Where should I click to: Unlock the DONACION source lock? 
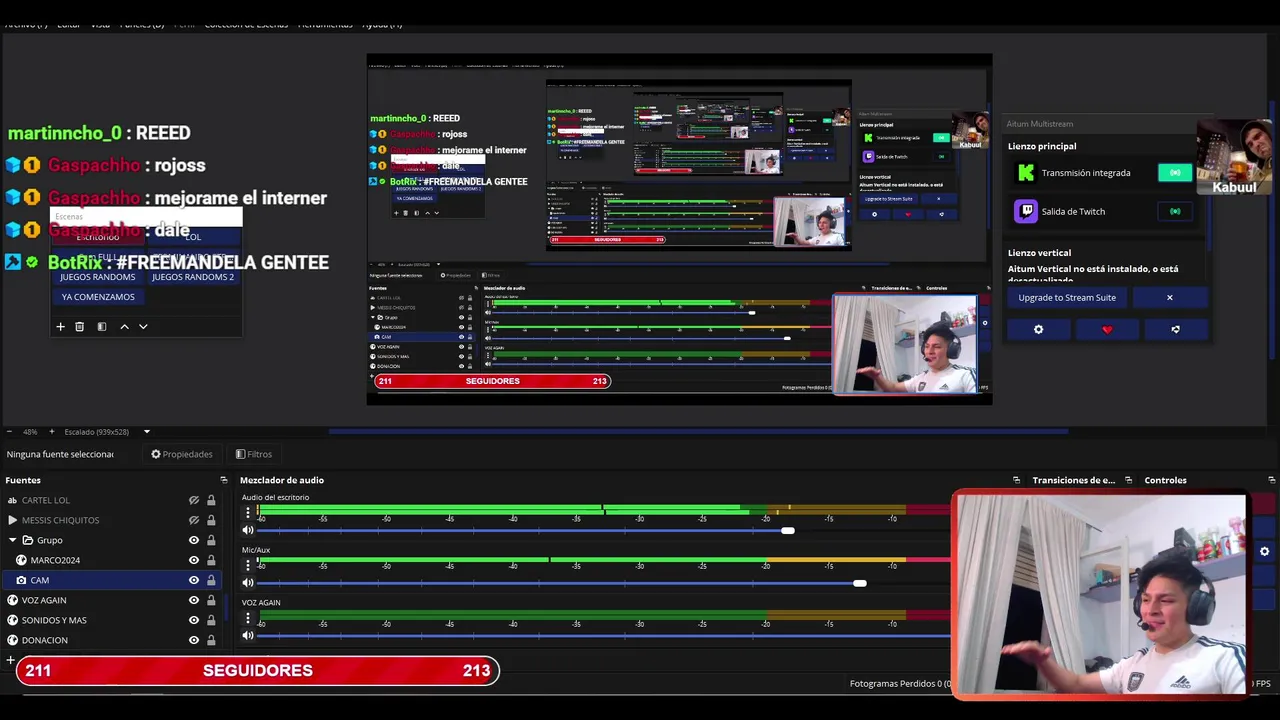(211, 640)
